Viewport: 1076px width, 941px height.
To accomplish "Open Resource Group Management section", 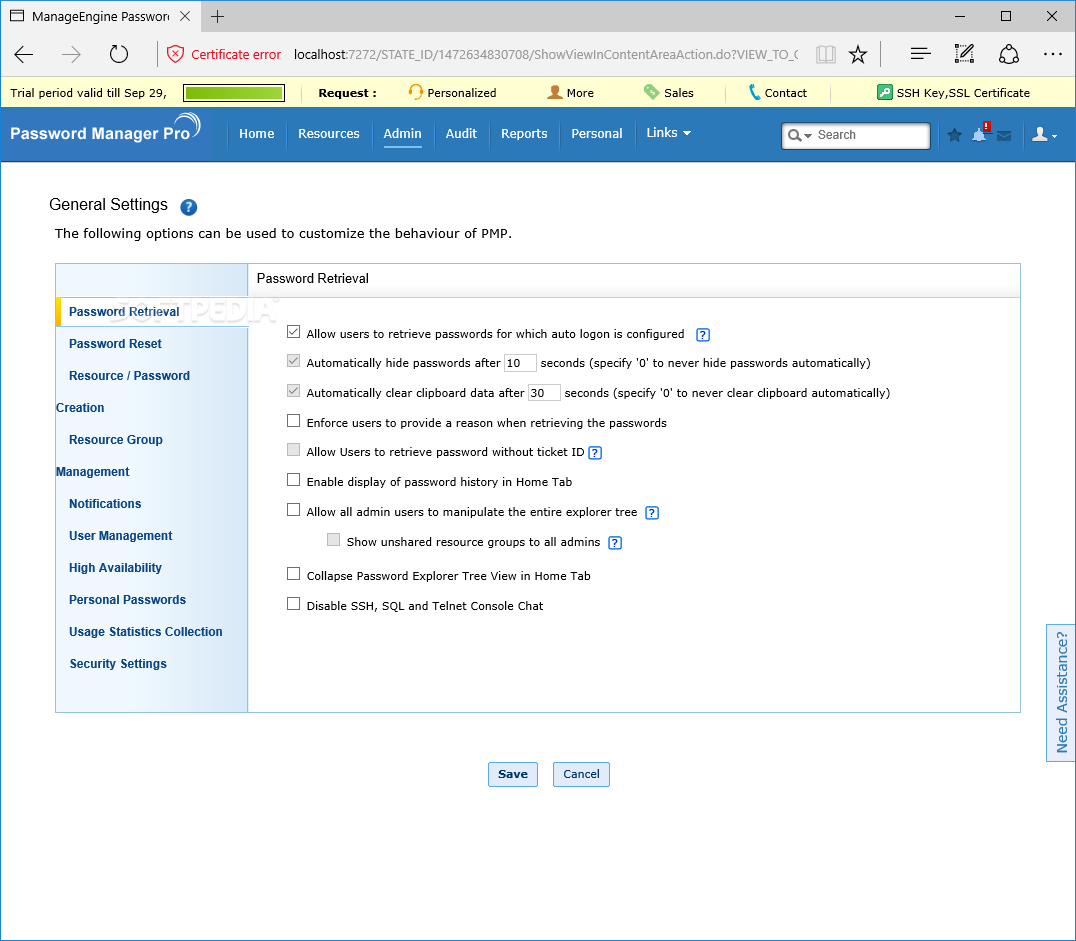I will 110,456.
